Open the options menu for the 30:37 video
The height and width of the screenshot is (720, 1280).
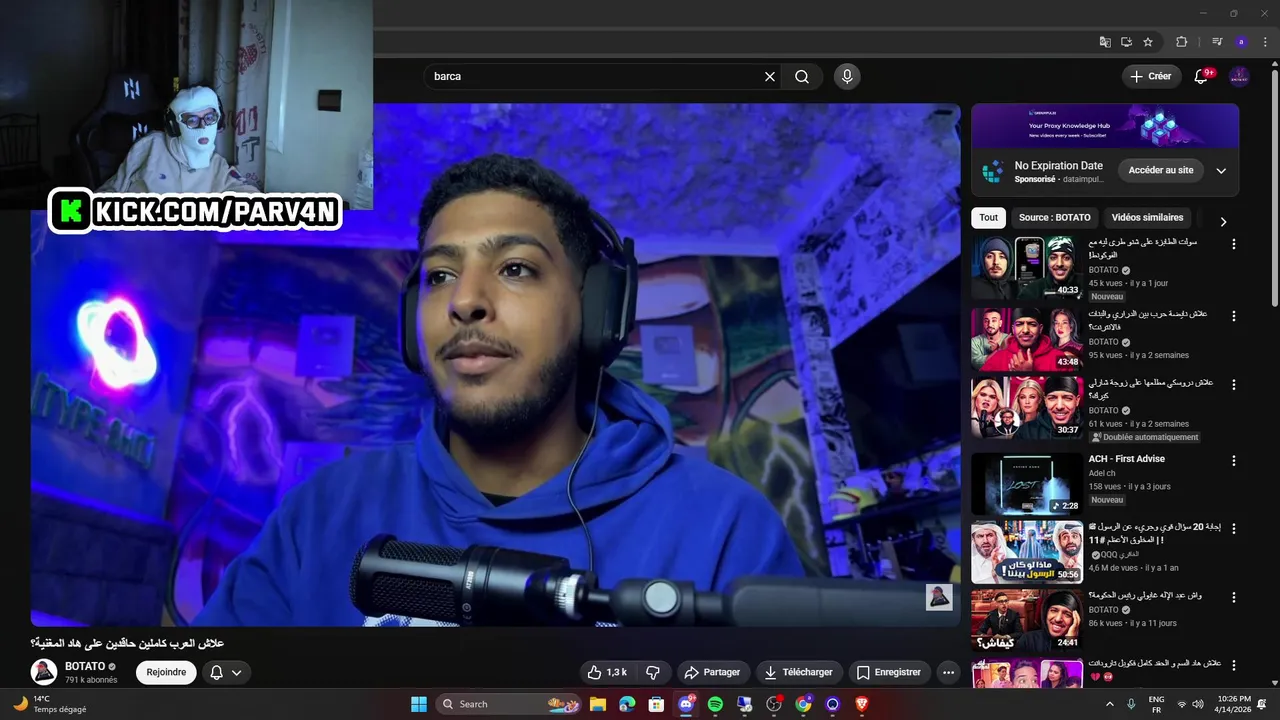[1233, 384]
